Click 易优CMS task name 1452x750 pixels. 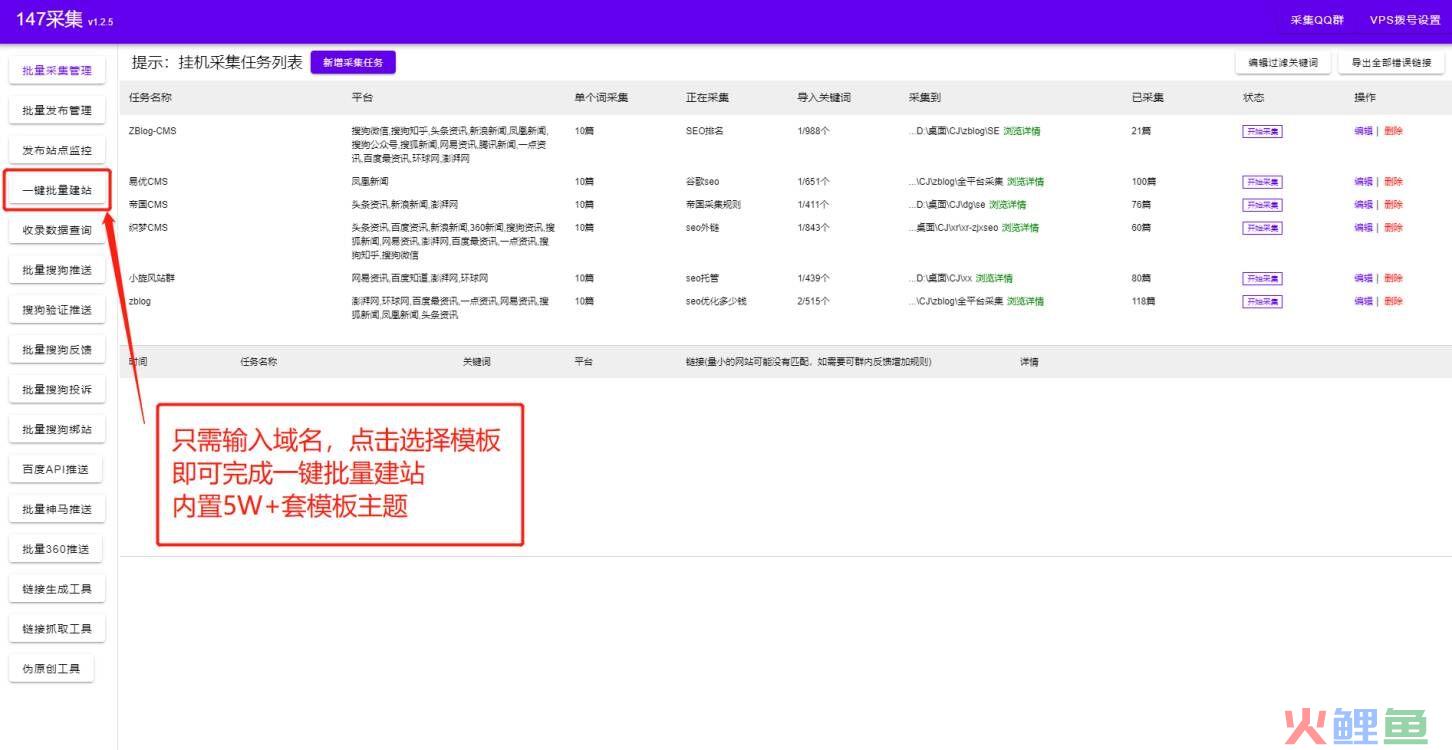coord(148,182)
